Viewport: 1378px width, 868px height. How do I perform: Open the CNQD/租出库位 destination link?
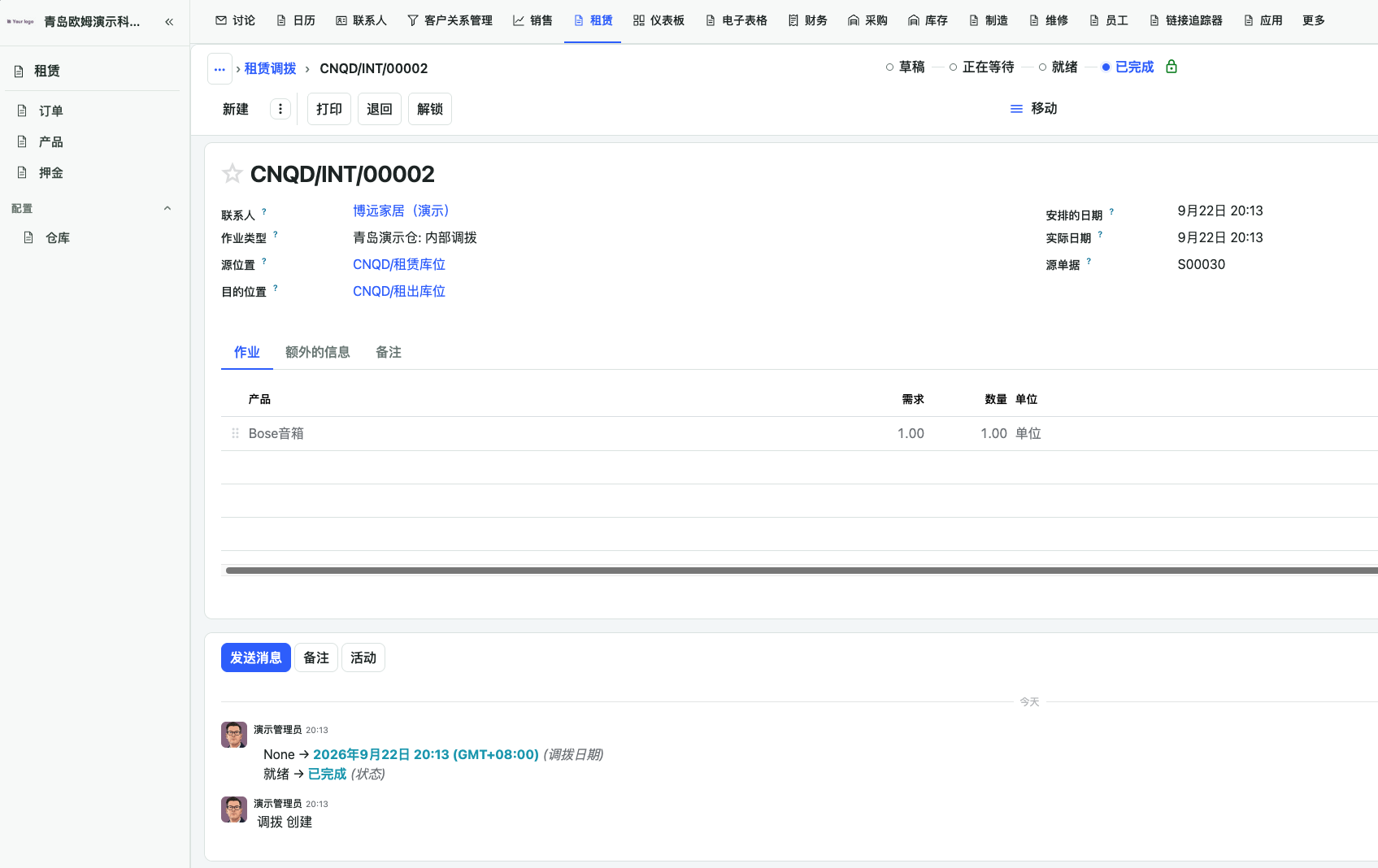399,292
